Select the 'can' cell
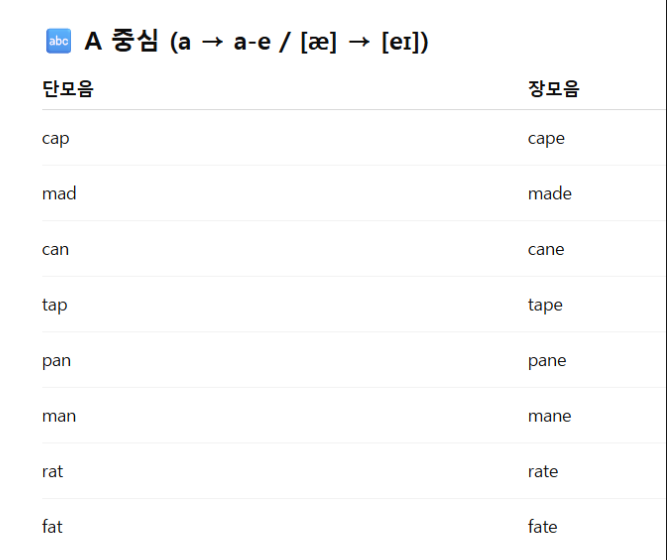 coord(56,249)
